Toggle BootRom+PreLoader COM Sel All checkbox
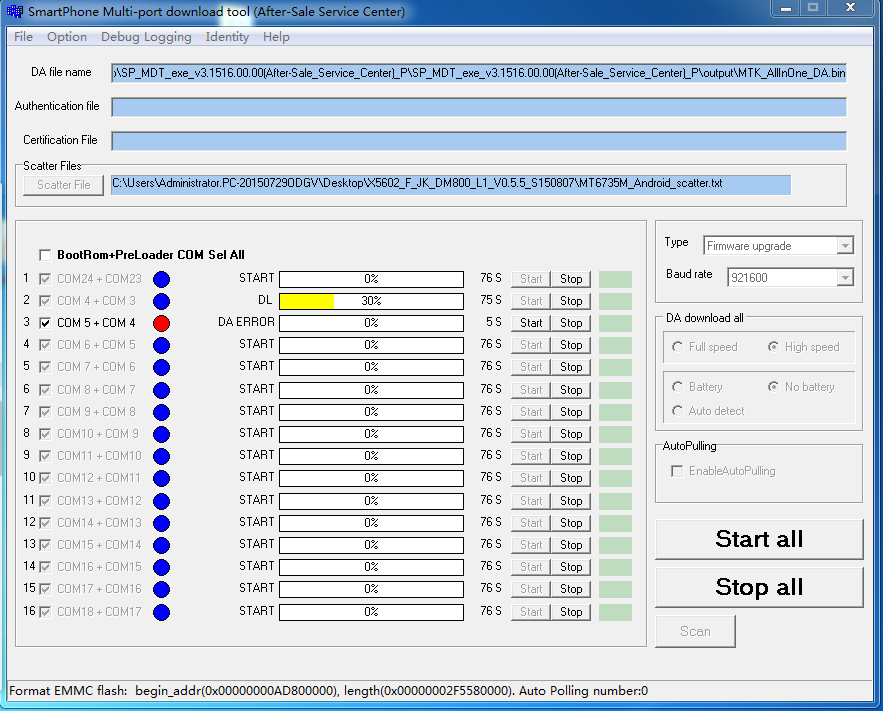The width and height of the screenshot is (883, 711). click(x=44, y=255)
